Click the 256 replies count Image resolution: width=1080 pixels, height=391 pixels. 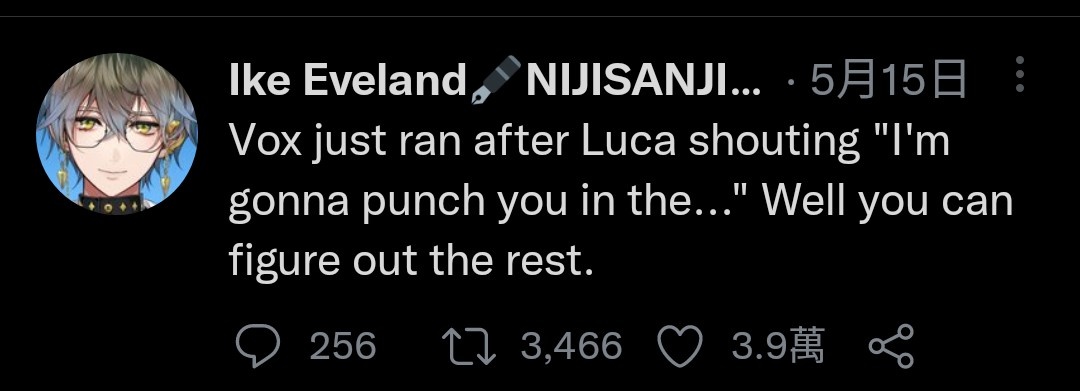tap(343, 346)
